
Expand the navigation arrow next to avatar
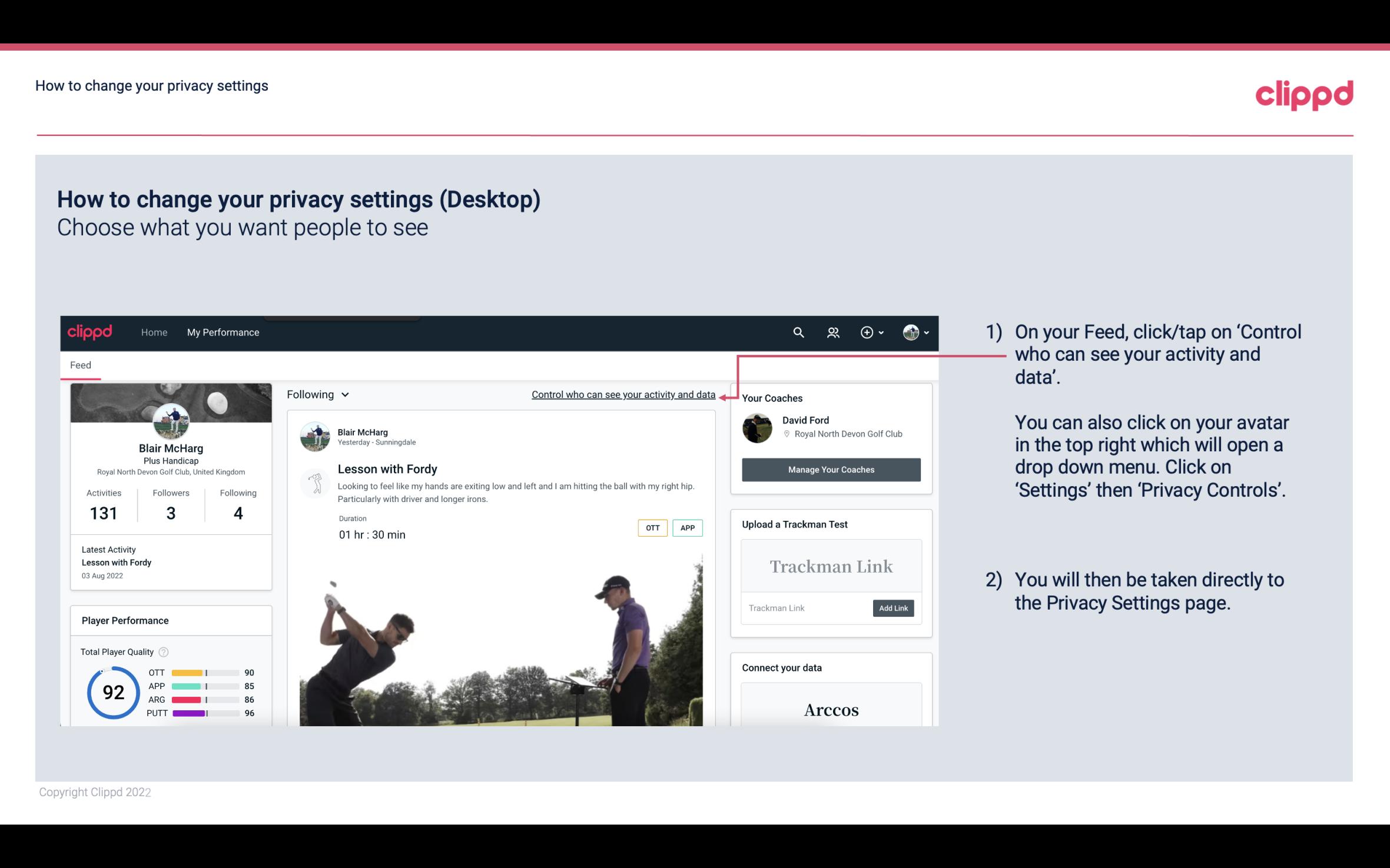(924, 333)
